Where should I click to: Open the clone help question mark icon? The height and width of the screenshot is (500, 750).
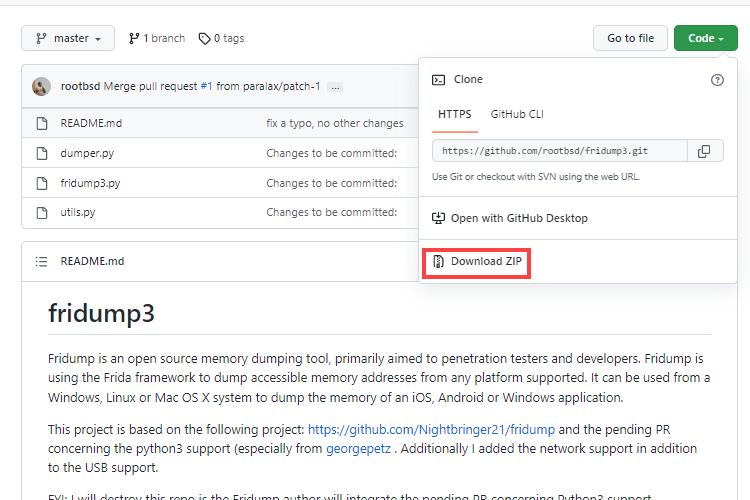(717, 80)
